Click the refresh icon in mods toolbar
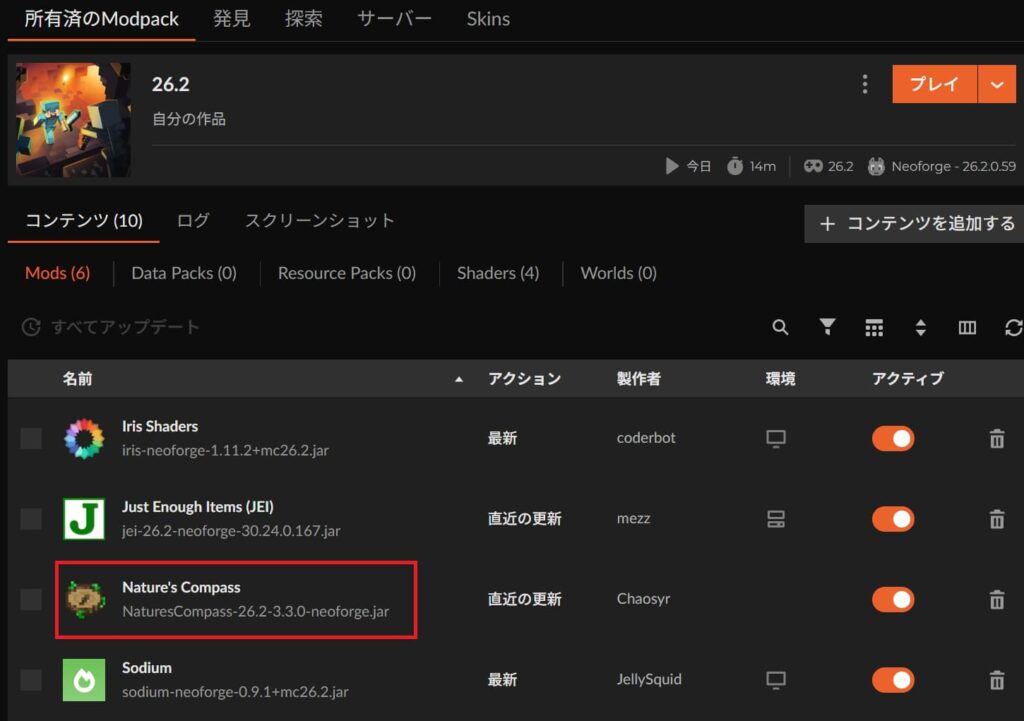 pos(1014,327)
